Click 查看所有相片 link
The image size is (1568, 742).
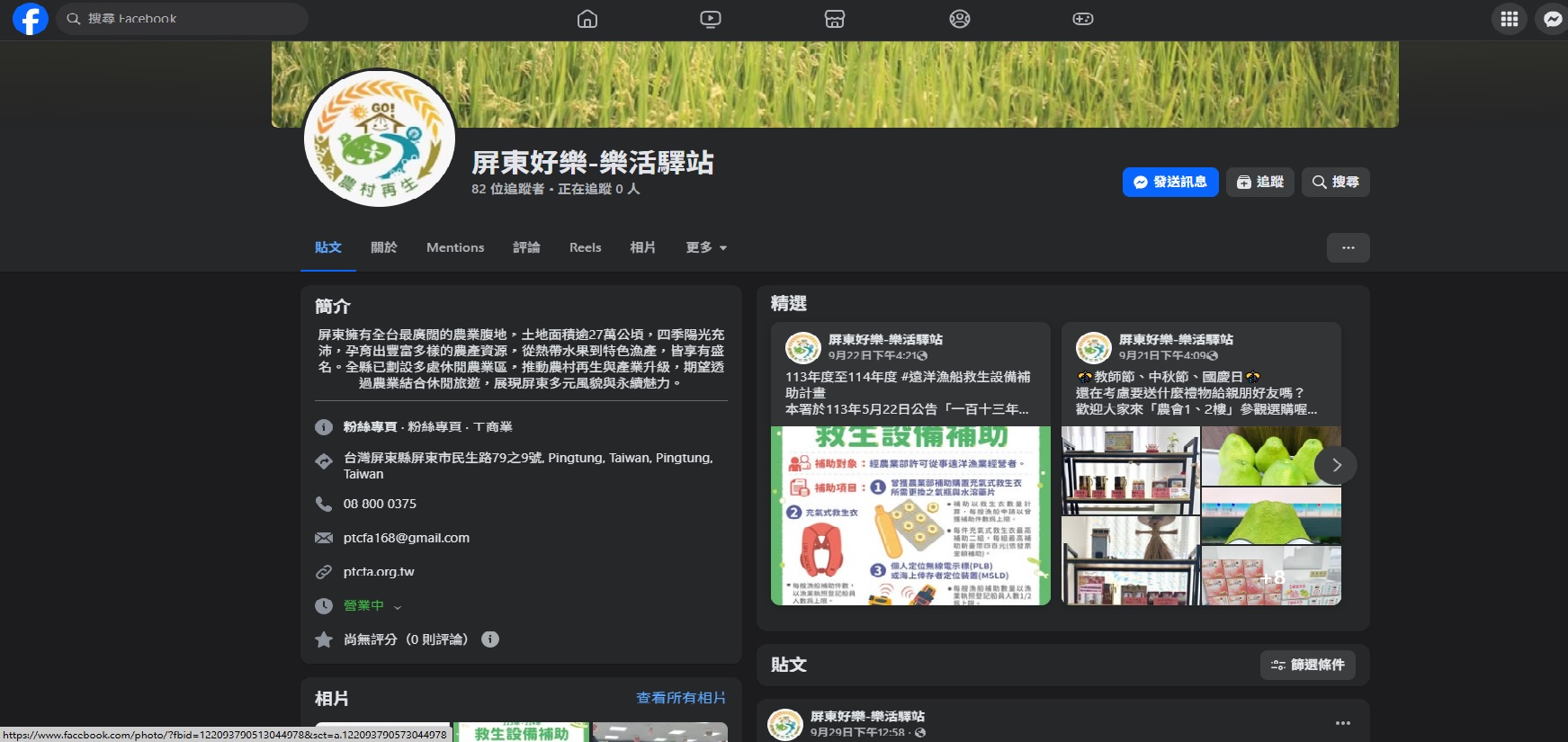click(680, 698)
